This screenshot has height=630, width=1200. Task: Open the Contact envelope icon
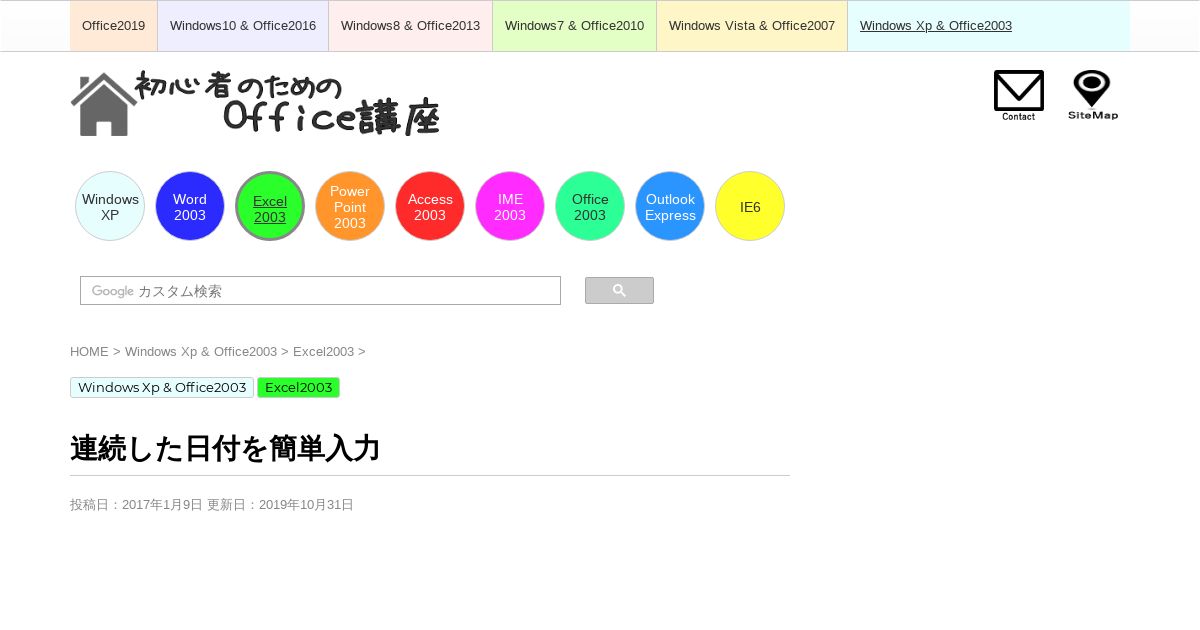click(x=1019, y=95)
